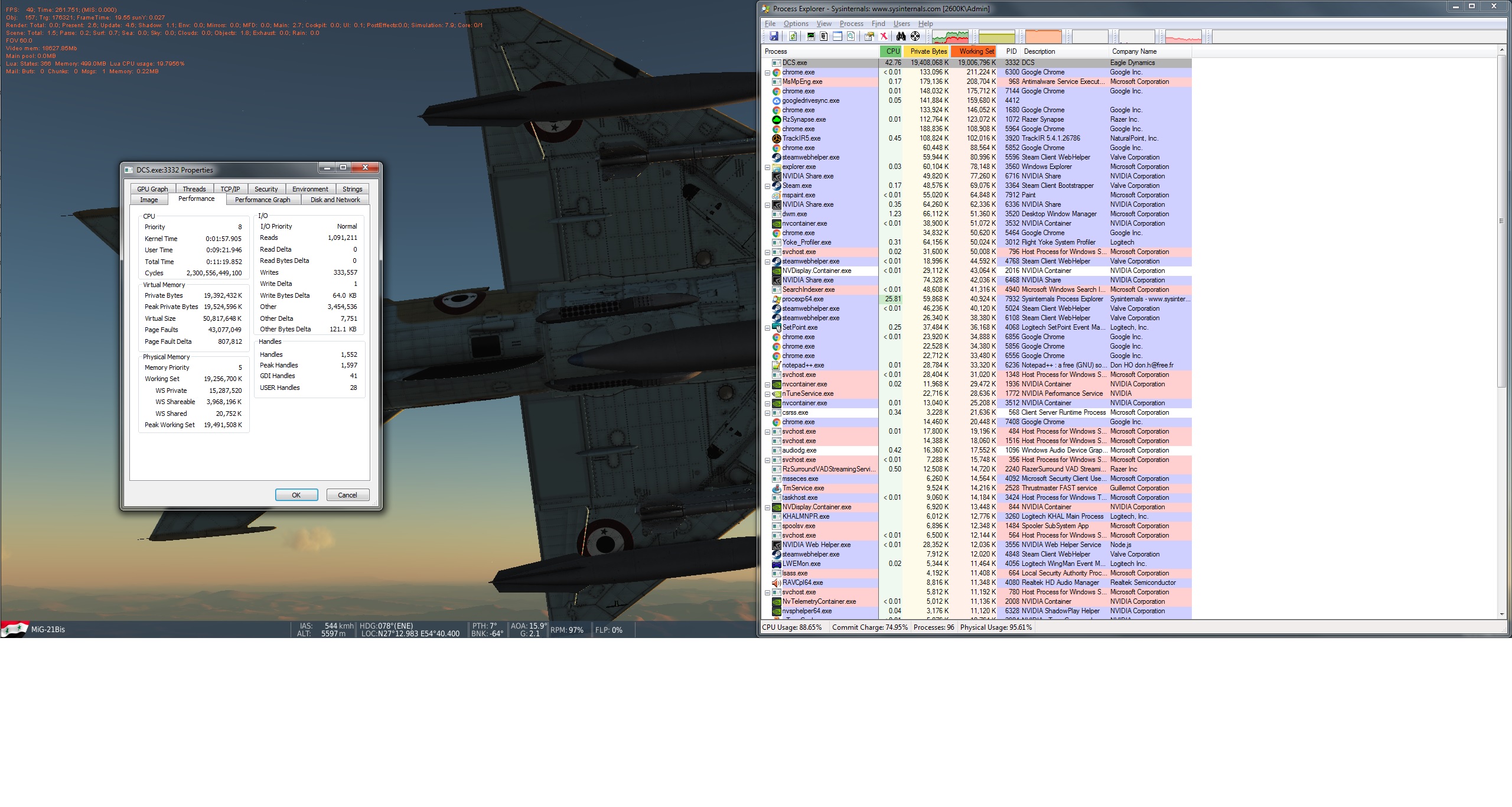Switch to the Disk and Network tab
1512x807 pixels.
[335, 200]
